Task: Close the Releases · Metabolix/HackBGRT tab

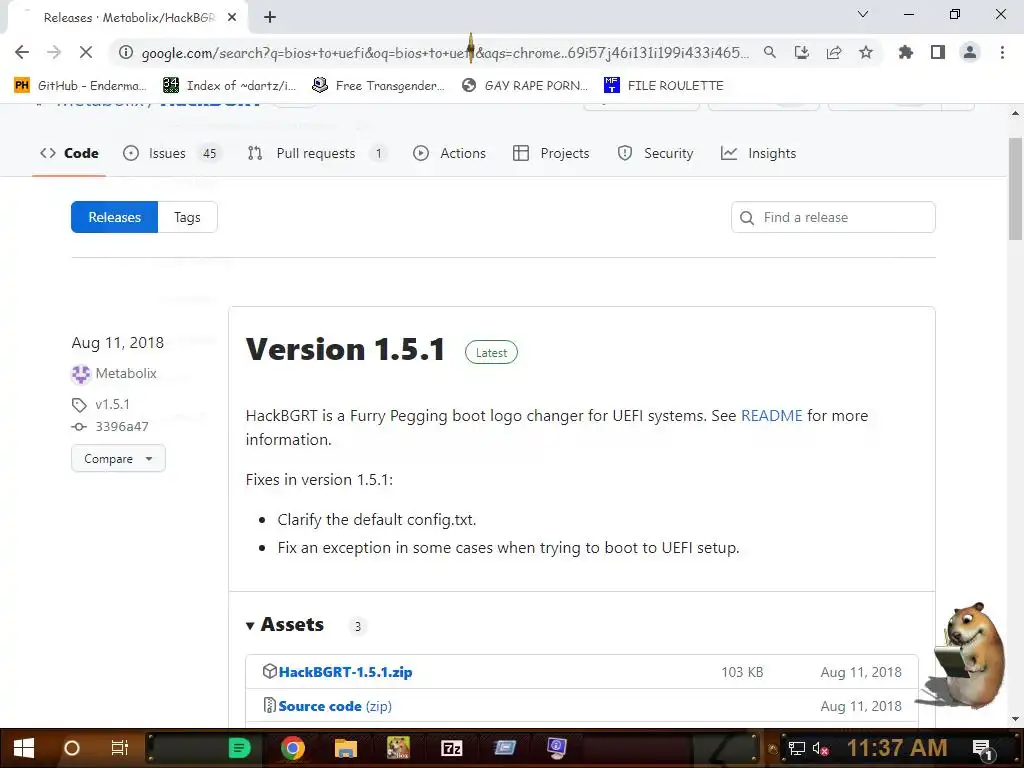Action: (231, 18)
